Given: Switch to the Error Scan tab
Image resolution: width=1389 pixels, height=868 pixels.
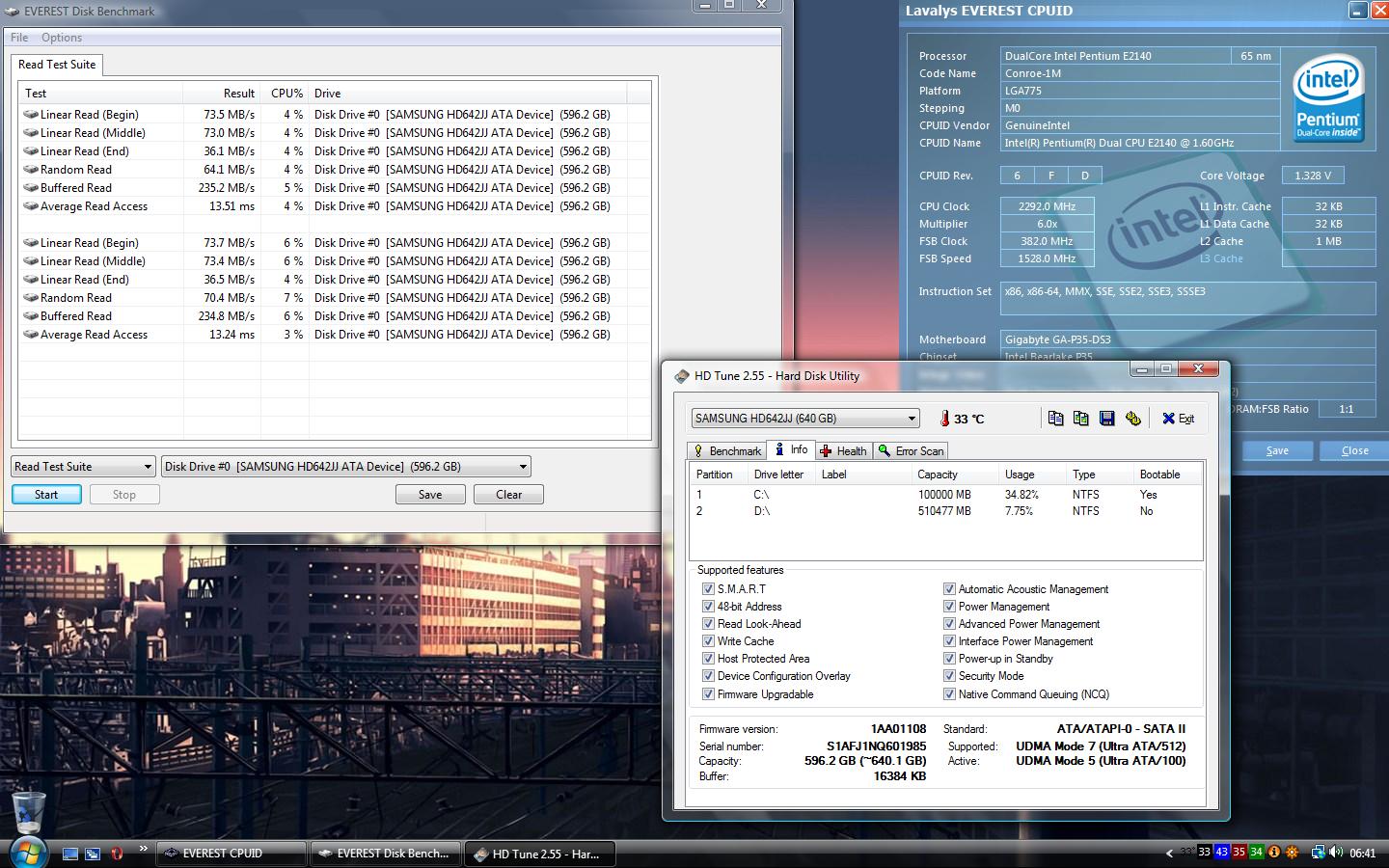Looking at the screenshot, I should (x=911, y=450).
